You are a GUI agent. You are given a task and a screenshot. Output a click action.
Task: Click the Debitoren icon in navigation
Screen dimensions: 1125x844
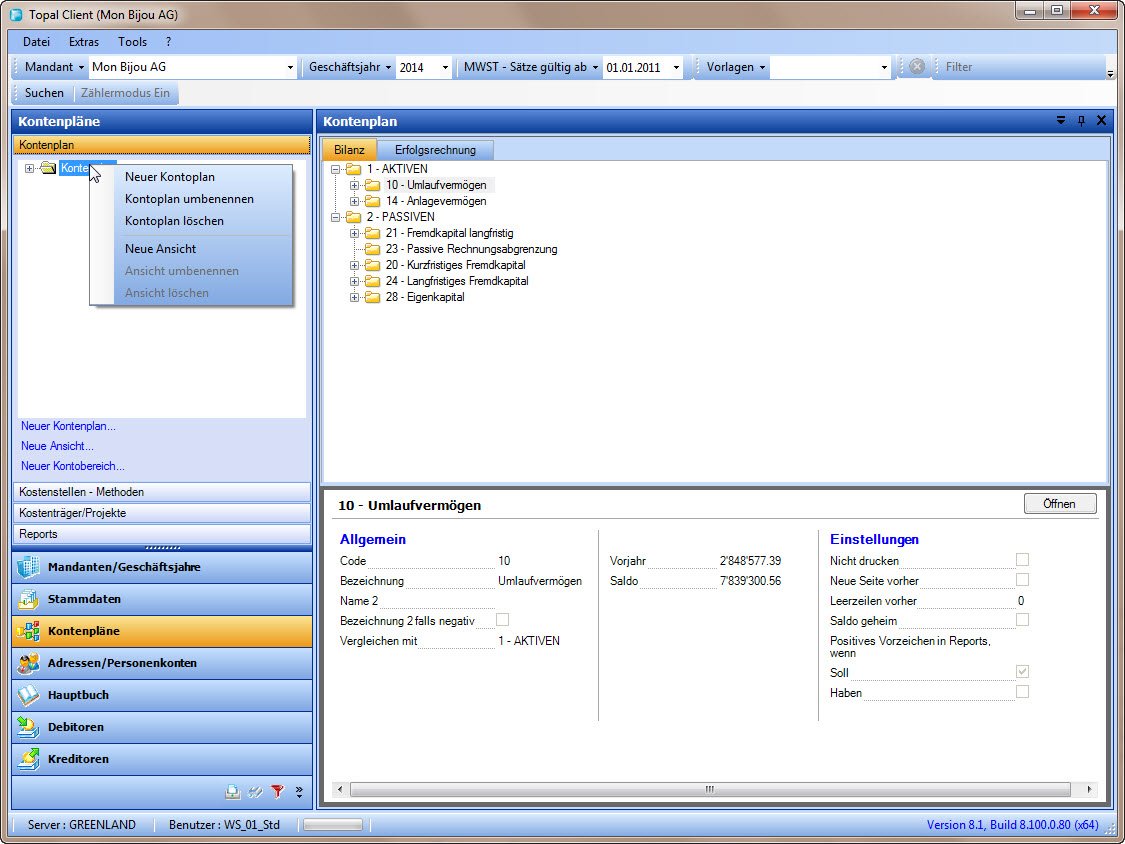[28, 727]
